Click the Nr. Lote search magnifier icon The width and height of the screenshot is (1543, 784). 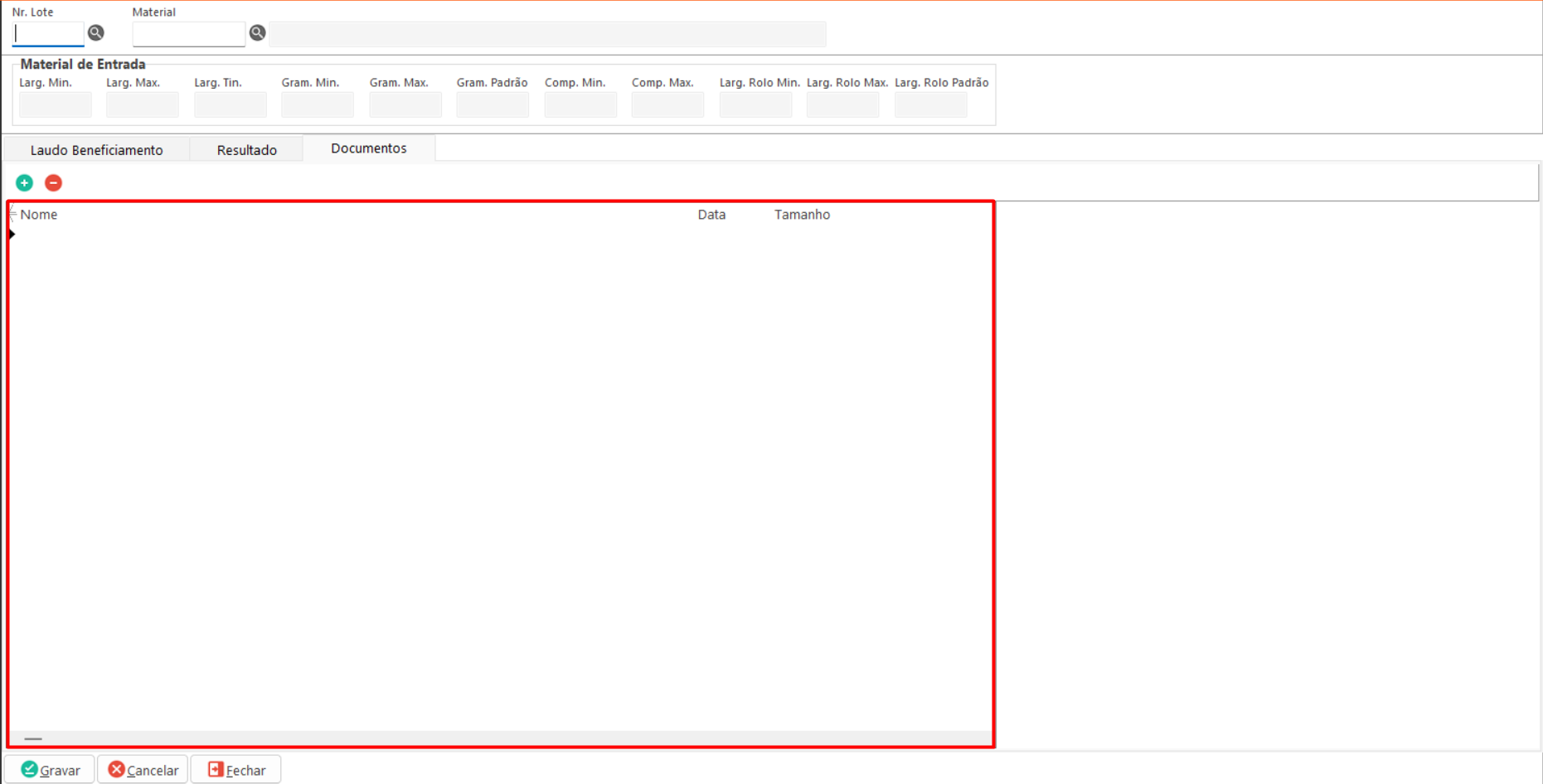96,33
